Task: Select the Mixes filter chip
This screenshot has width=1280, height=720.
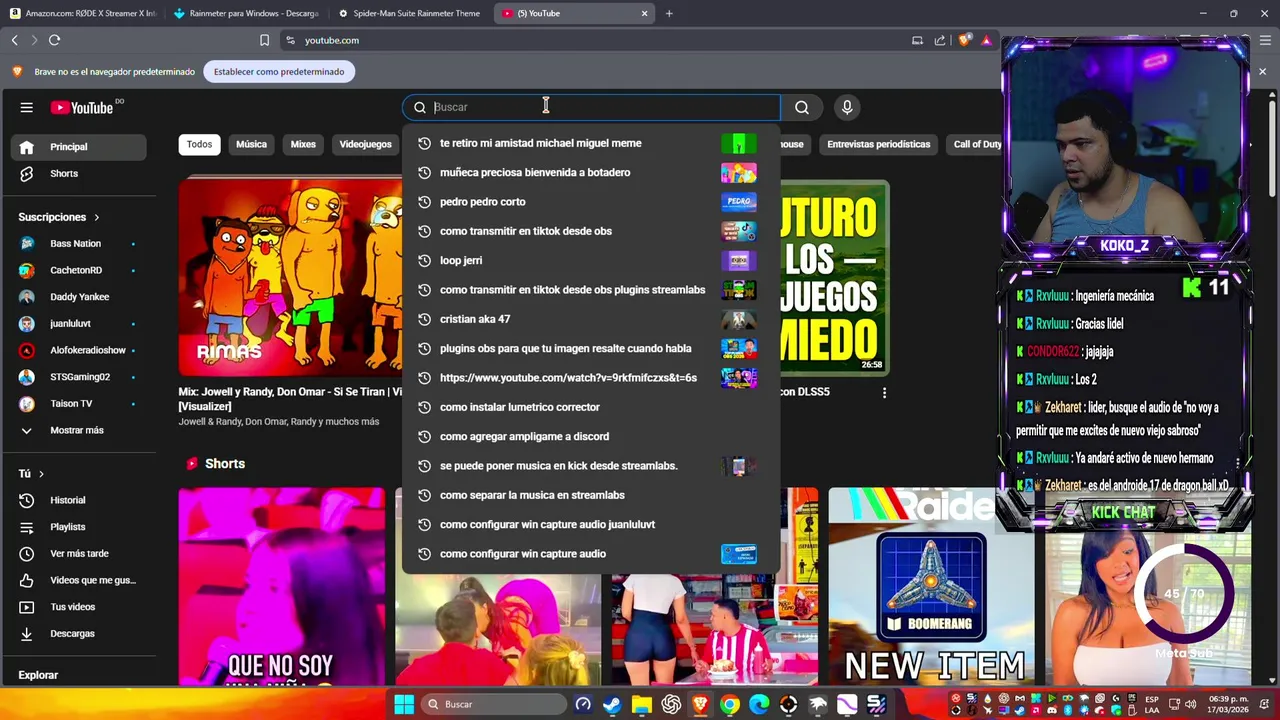Action: tap(303, 144)
